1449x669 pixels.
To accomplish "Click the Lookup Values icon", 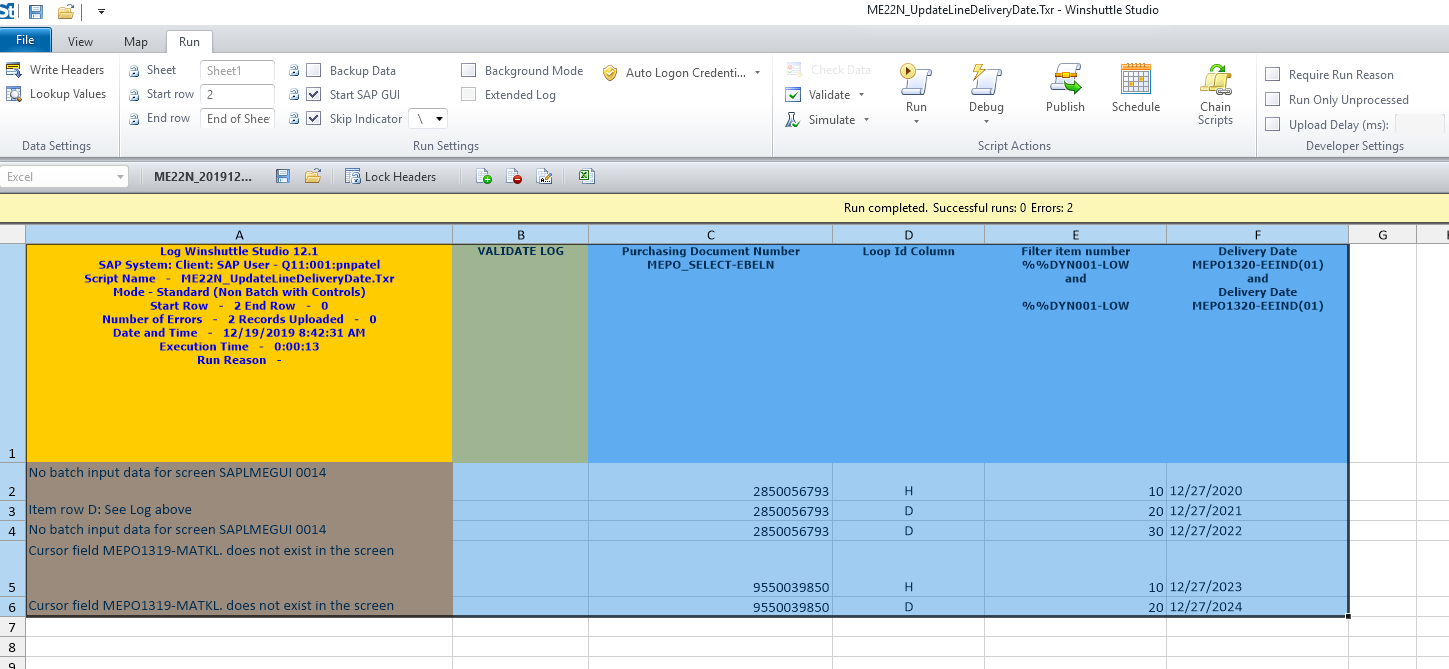I will point(14,94).
